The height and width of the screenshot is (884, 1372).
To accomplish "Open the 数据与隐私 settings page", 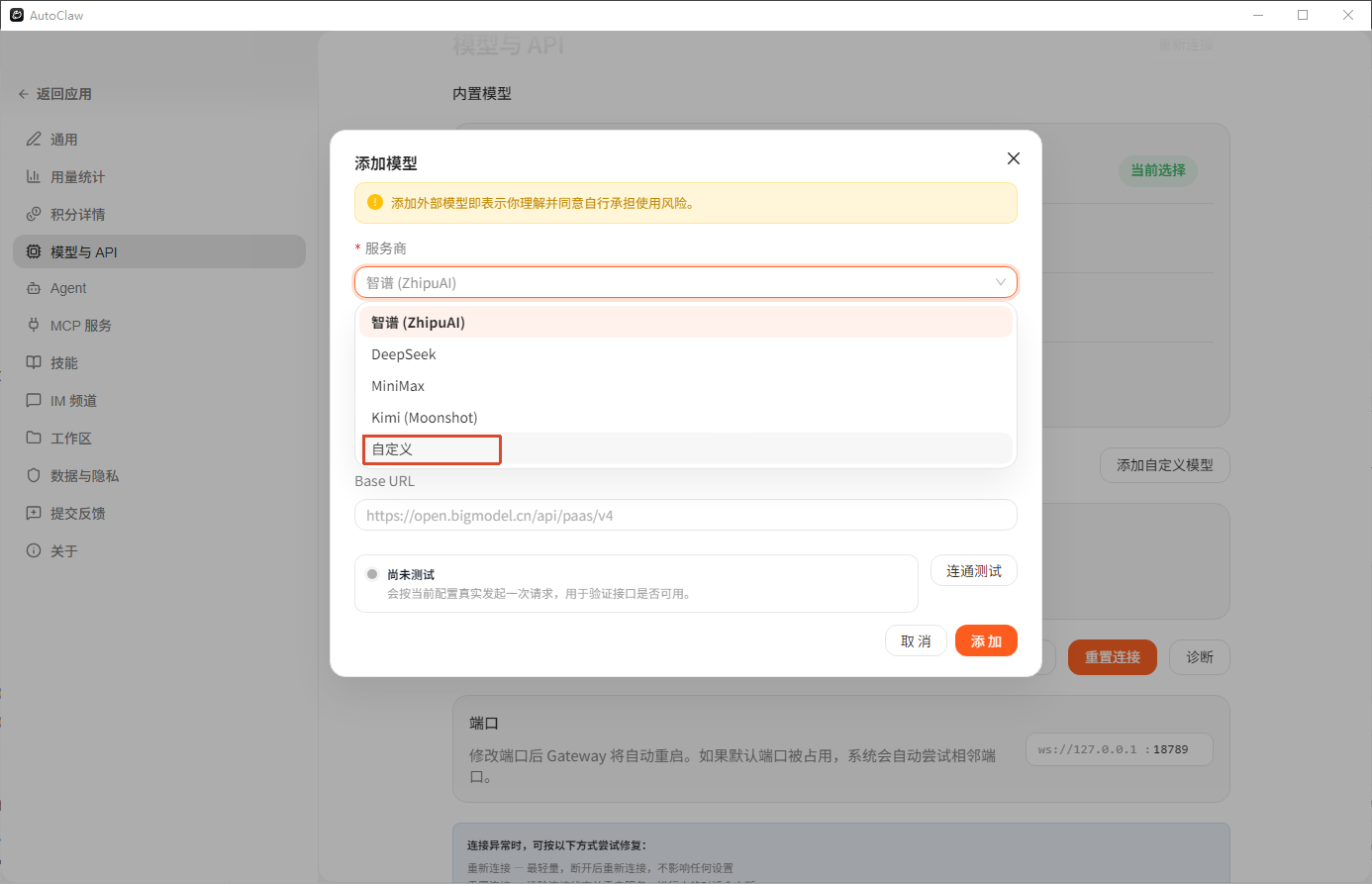I will [x=159, y=476].
